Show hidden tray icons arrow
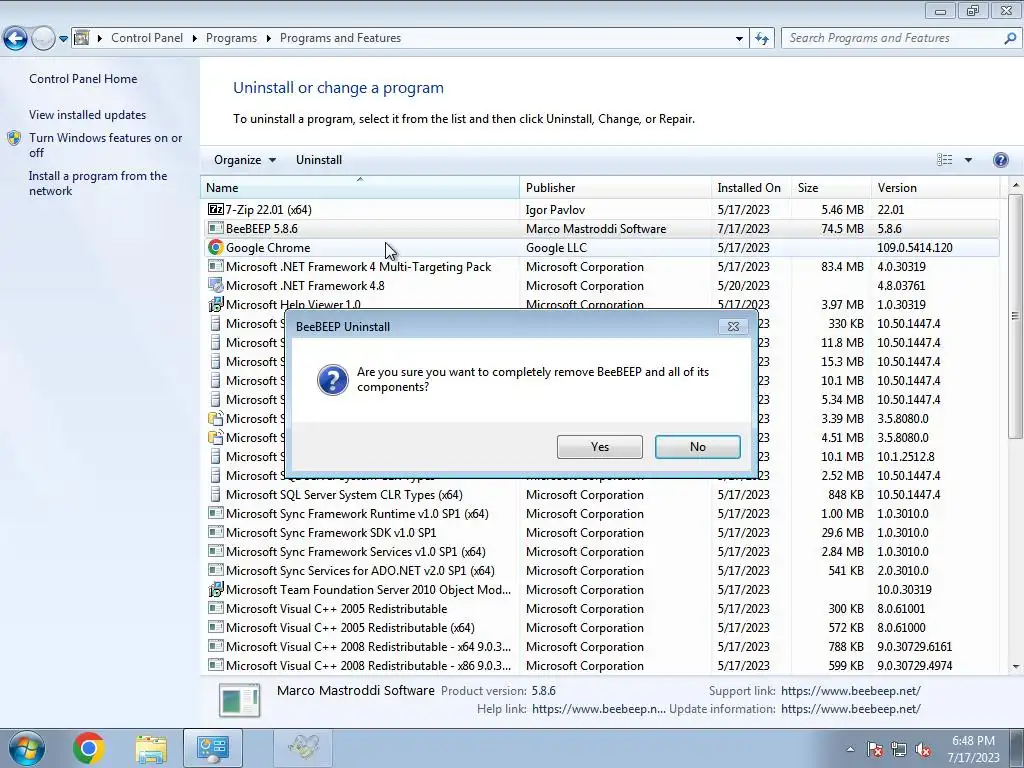The width and height of the screenshot is (1024, 768). (850, 749)
